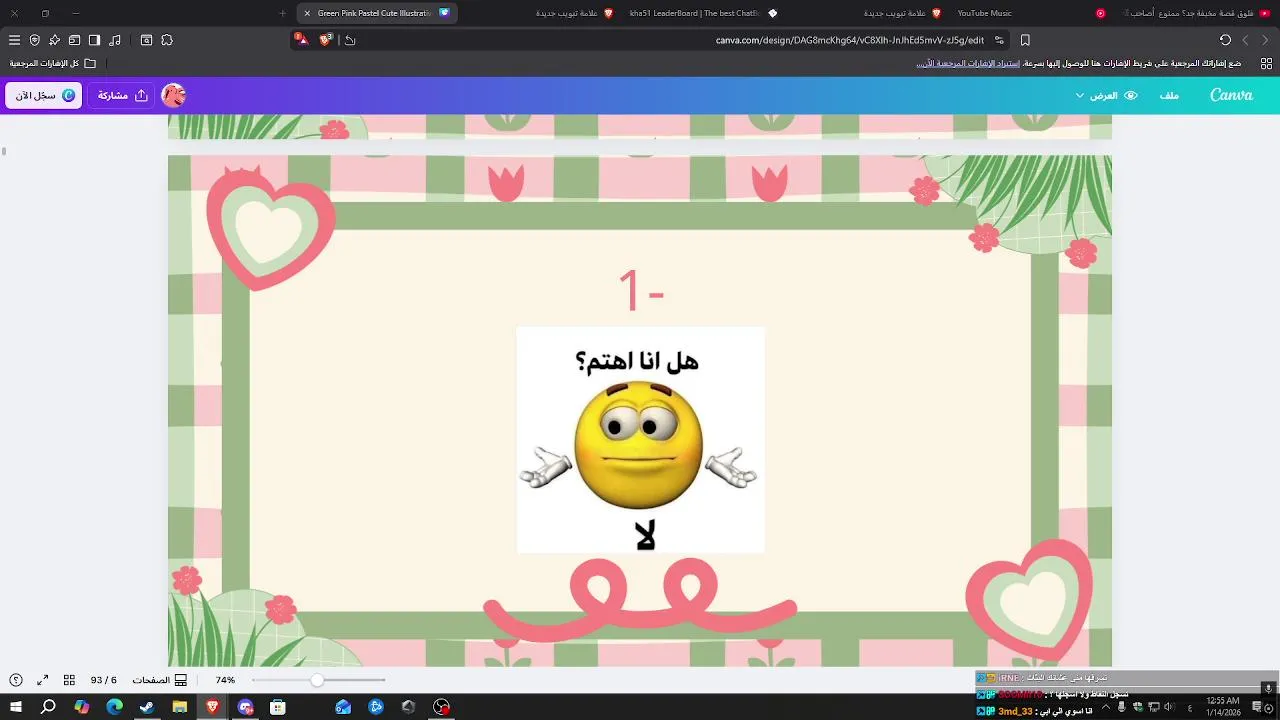Switch to the new tab beside YouTube Music
The width and height of the screenshot is (1280, 720).
[x=866, y=13]
